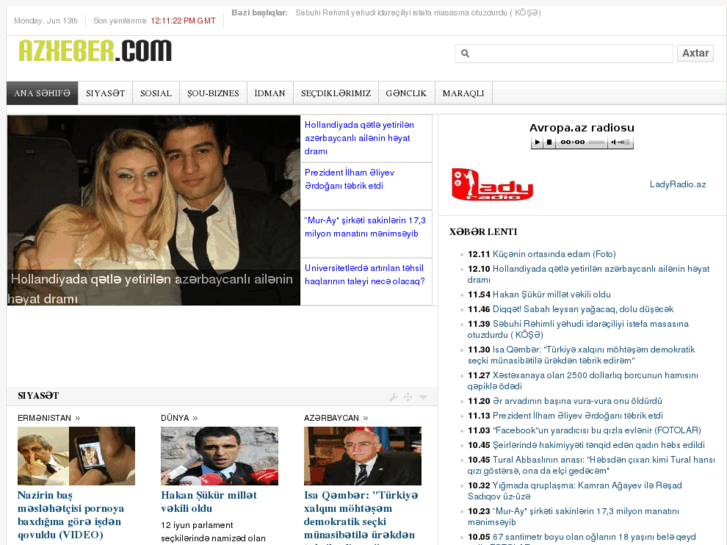Viewport: 727px width, 545px height.
Task: Open news feed item 'Küçənin ortasında edam (Foto)'
Action: [x=554, y=254]
